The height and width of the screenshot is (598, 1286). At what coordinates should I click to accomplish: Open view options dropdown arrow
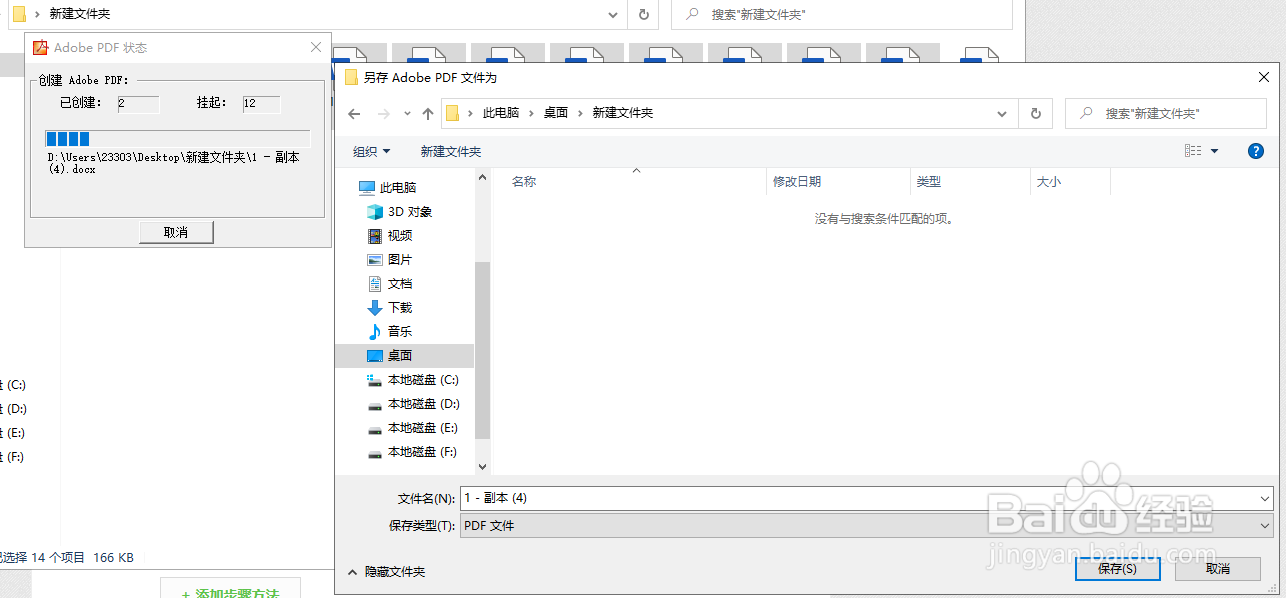click(x=1215, y=151)
